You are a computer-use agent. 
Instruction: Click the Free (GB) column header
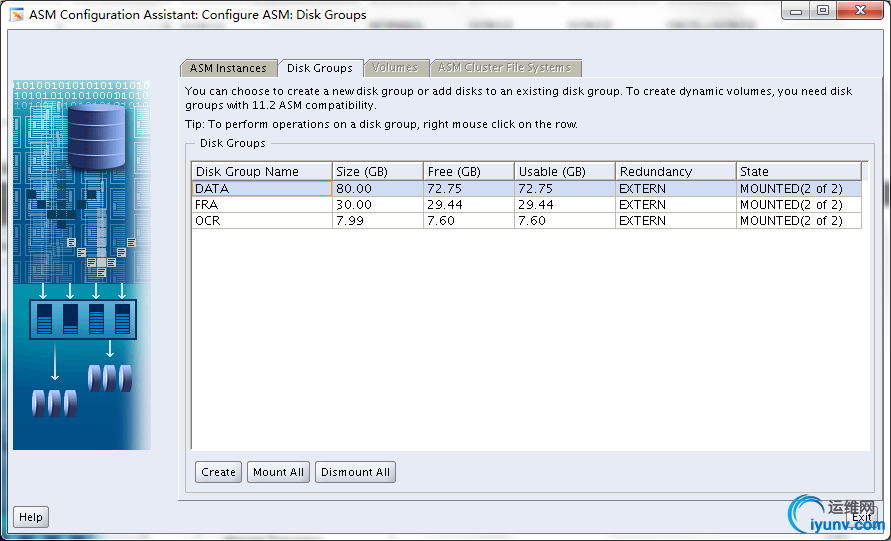coord(469,172)
